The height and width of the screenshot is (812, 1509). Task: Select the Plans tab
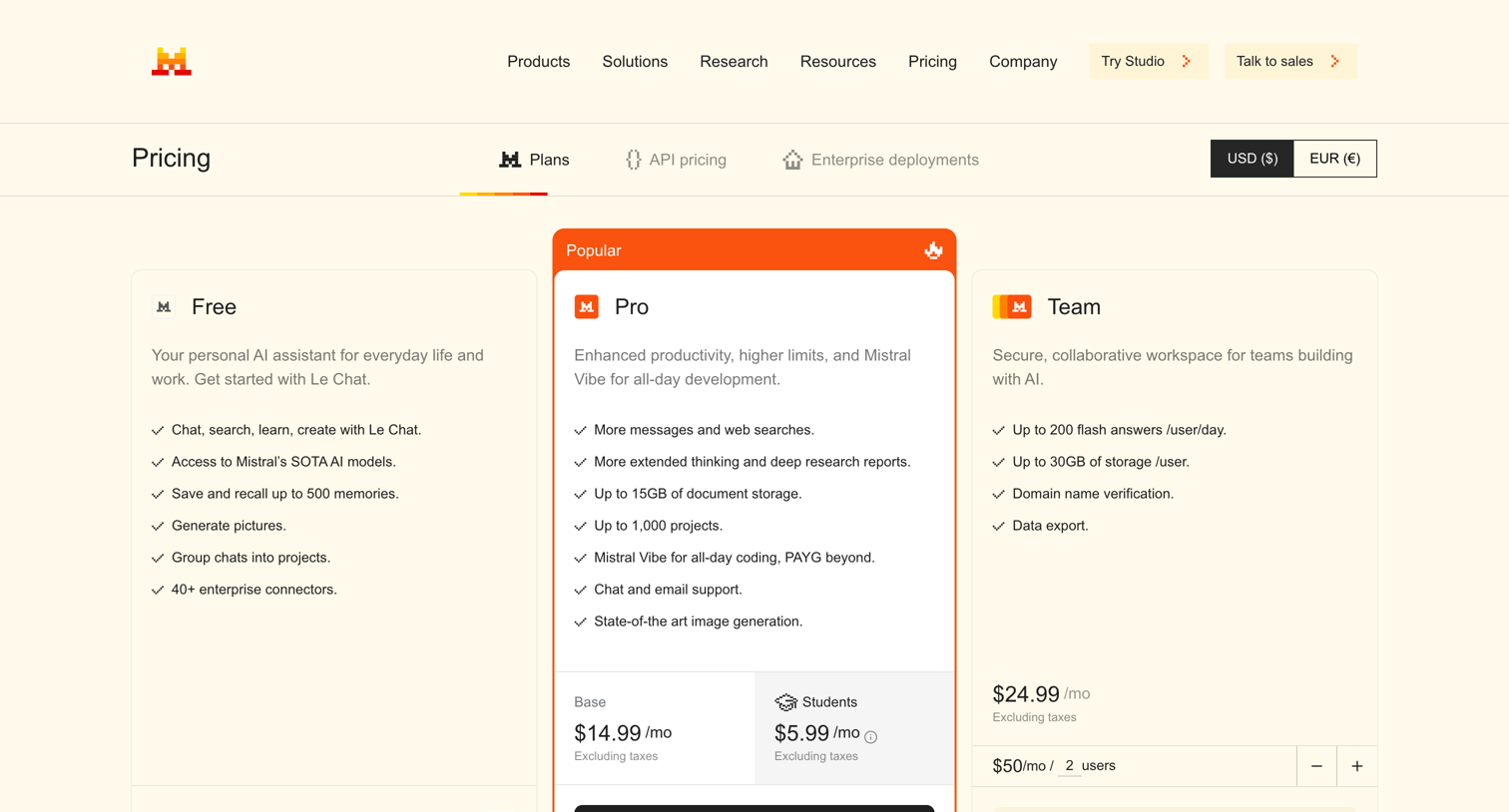pyautogui.click(x=534, y=160)
